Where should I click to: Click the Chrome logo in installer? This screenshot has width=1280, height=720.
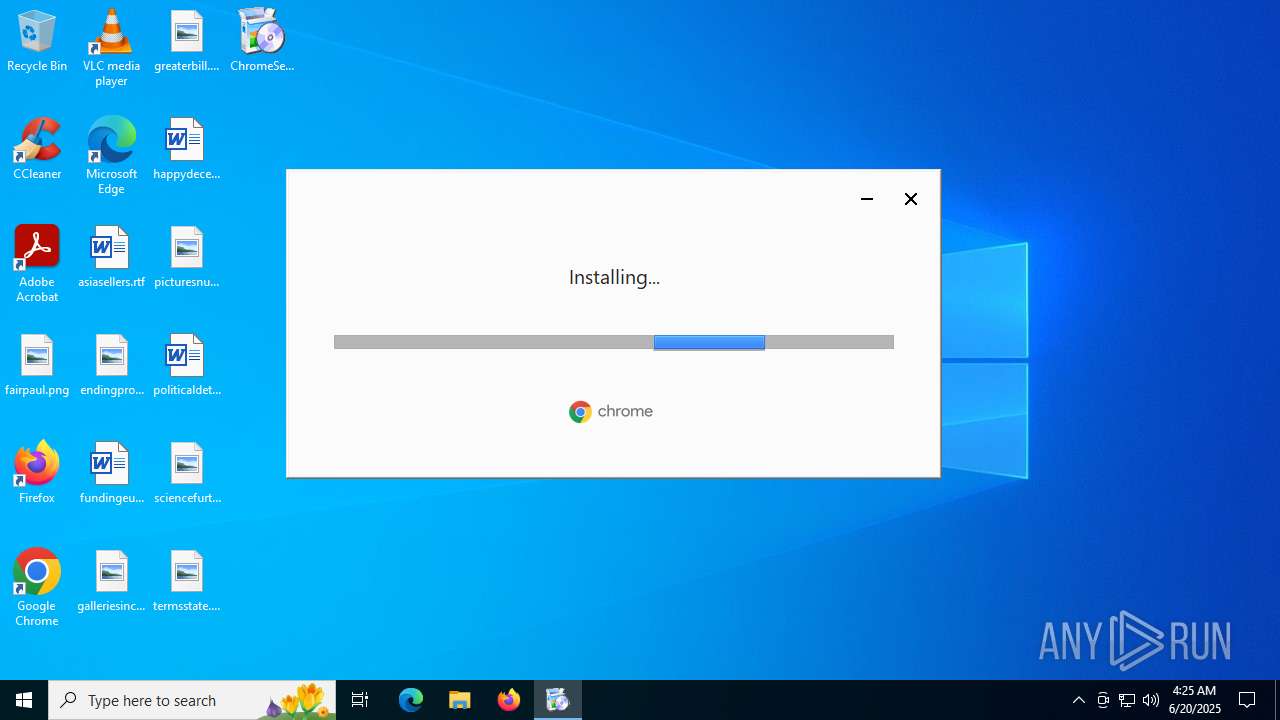pyautogui.click(x=611, y=412)
